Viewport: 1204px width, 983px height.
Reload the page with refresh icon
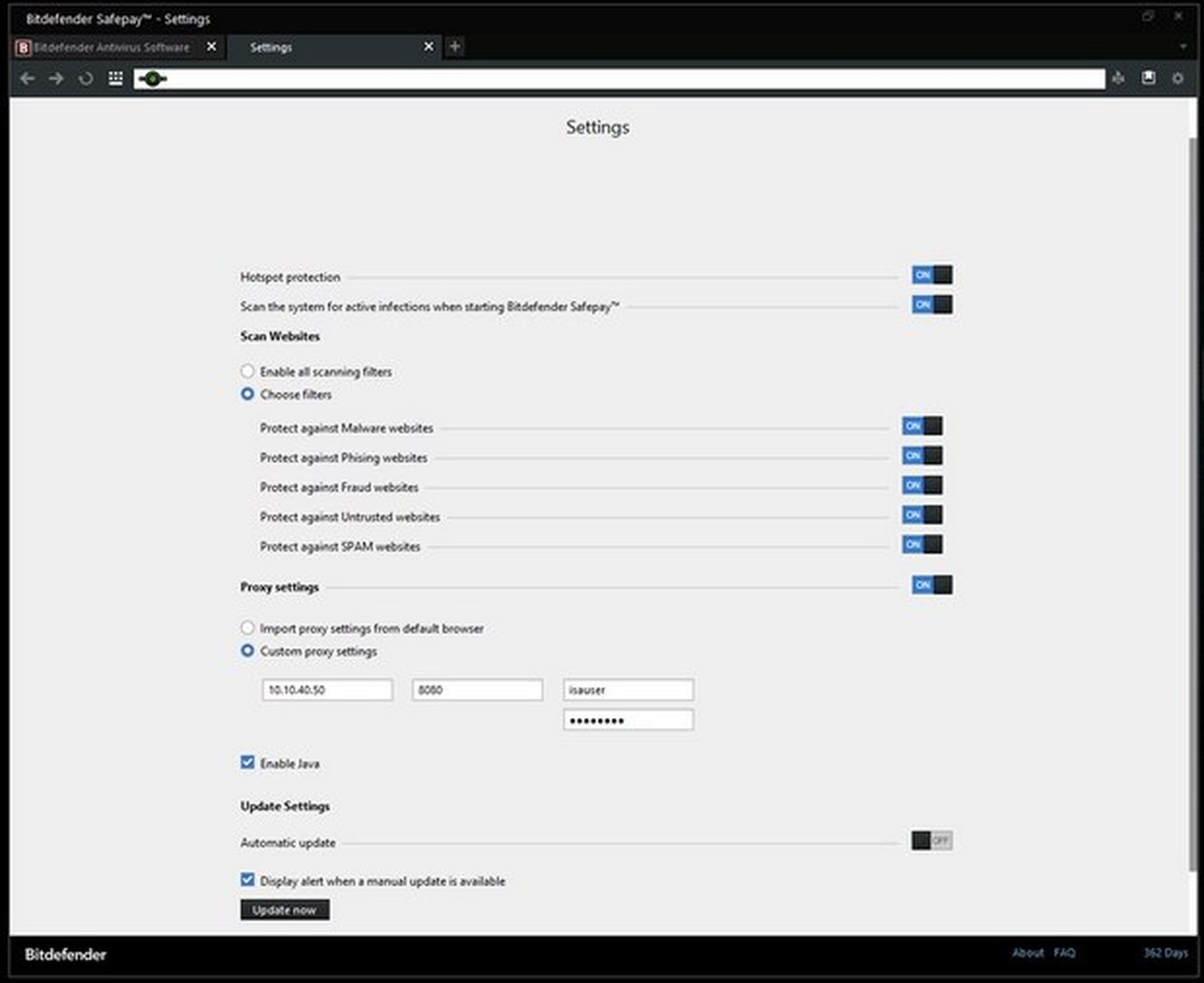86,79
